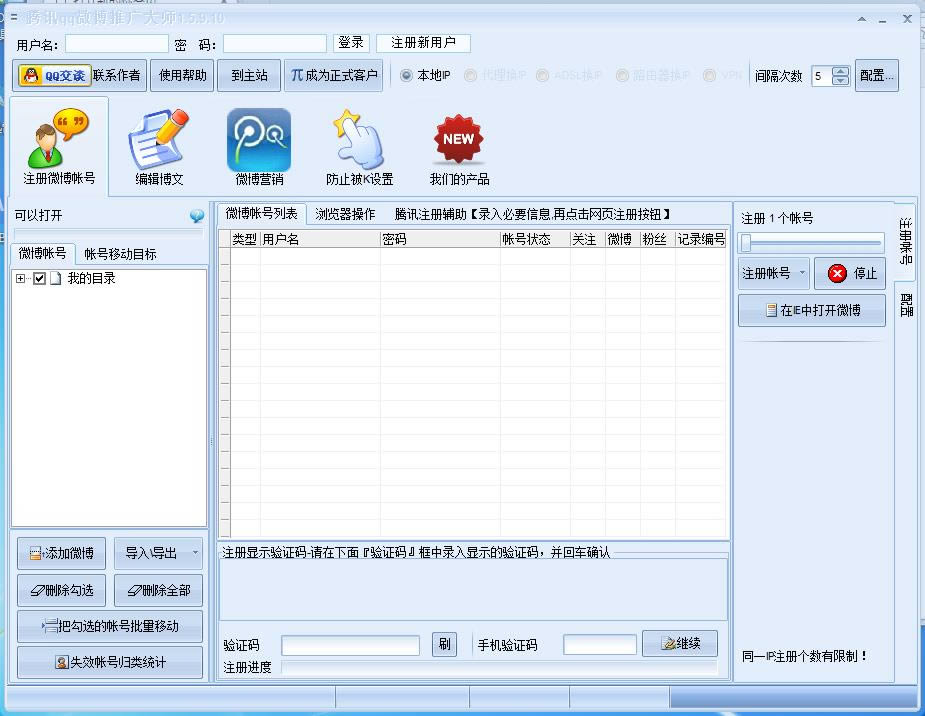
Task: Focus the 手机验证码 input field
Action: click(600, 645)
